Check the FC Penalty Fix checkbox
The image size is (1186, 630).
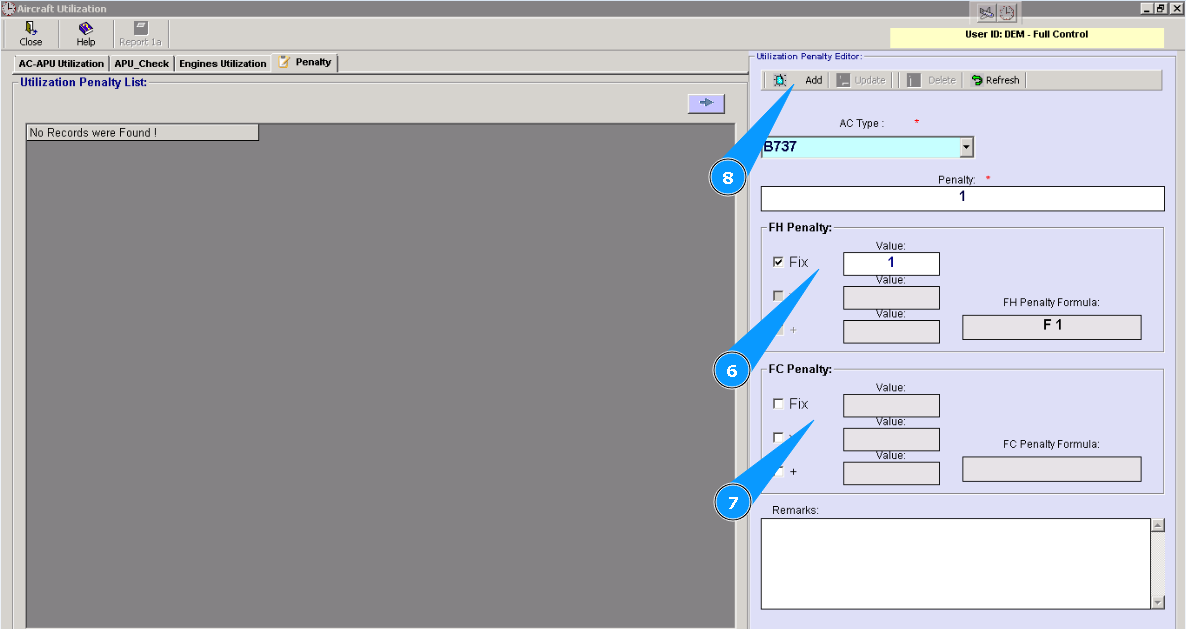(778, 404)
